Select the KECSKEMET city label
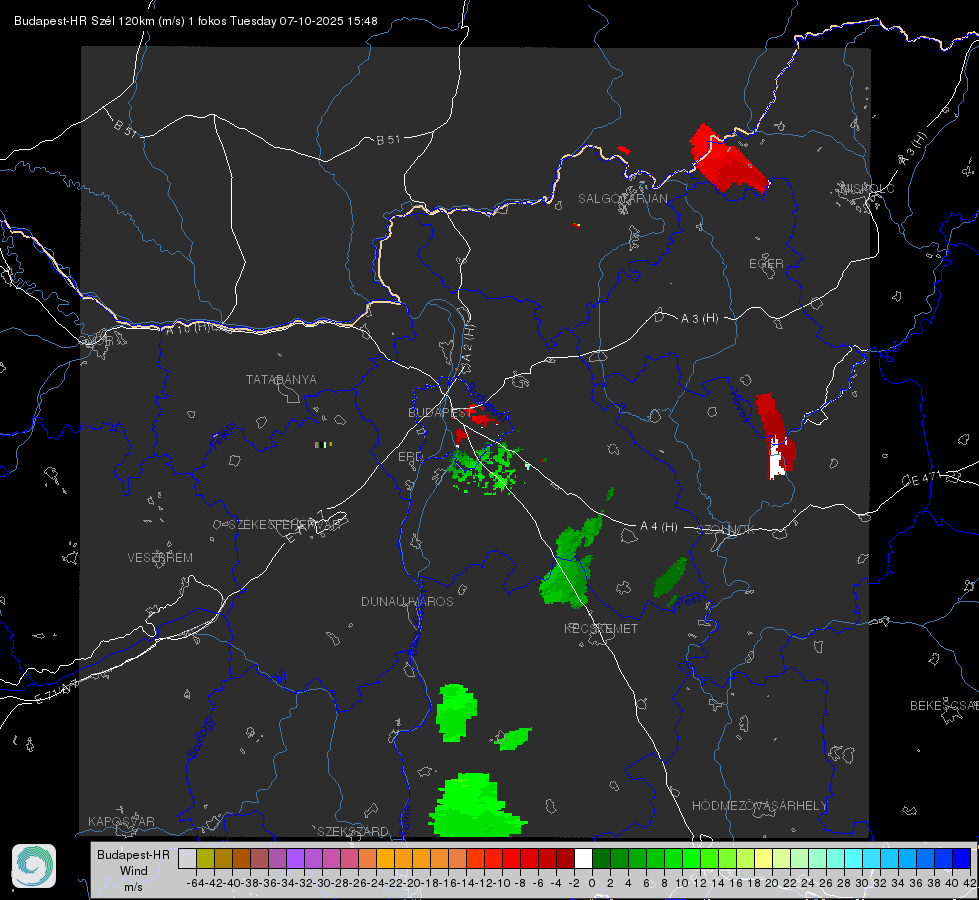 click(601, 629)
